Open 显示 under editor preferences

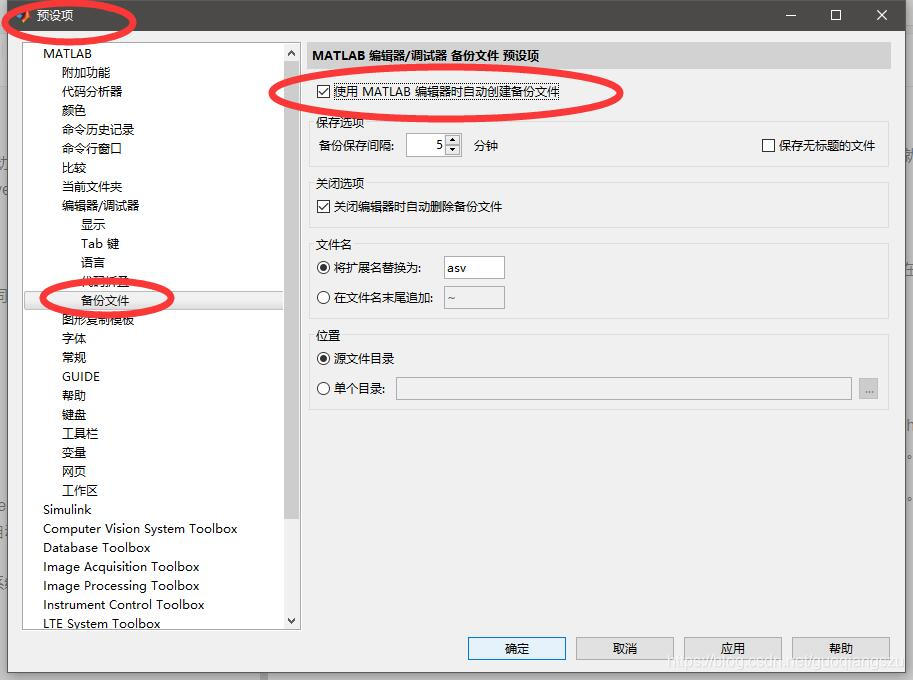93,225
